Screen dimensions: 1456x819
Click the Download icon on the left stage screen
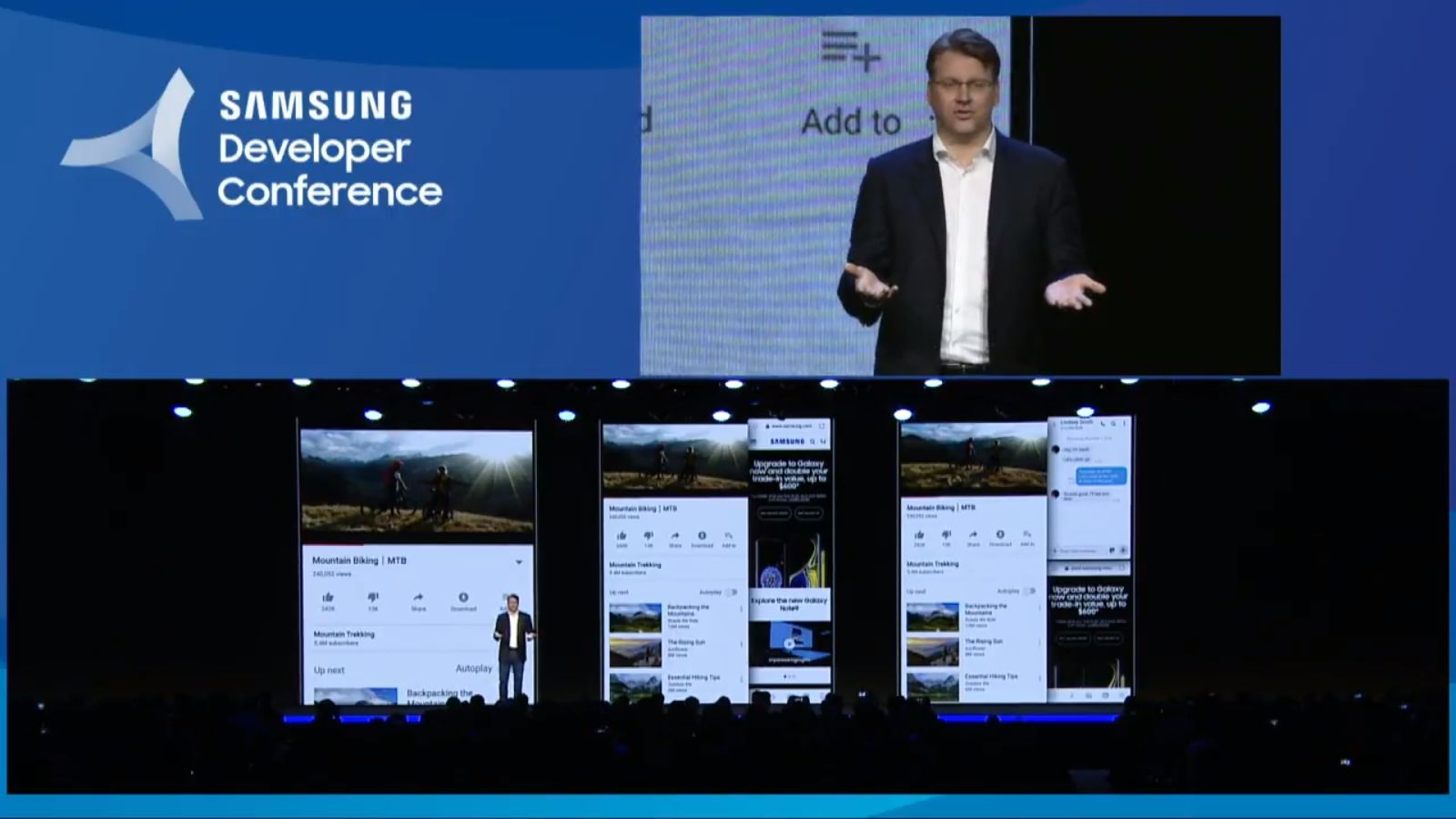point(463,598)
